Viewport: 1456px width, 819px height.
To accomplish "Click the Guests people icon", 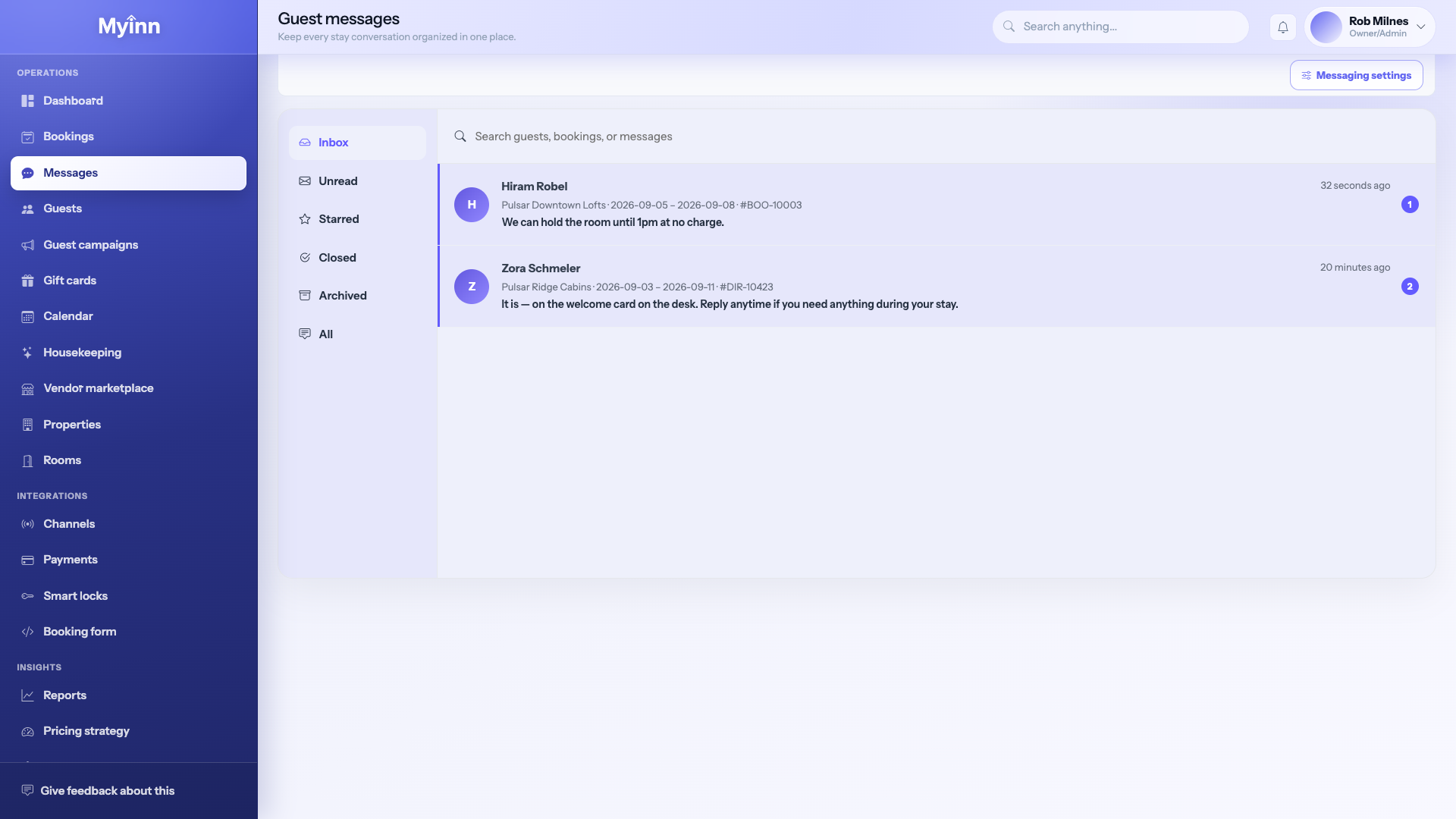I will pyautogui.click(x=28, y=209).
